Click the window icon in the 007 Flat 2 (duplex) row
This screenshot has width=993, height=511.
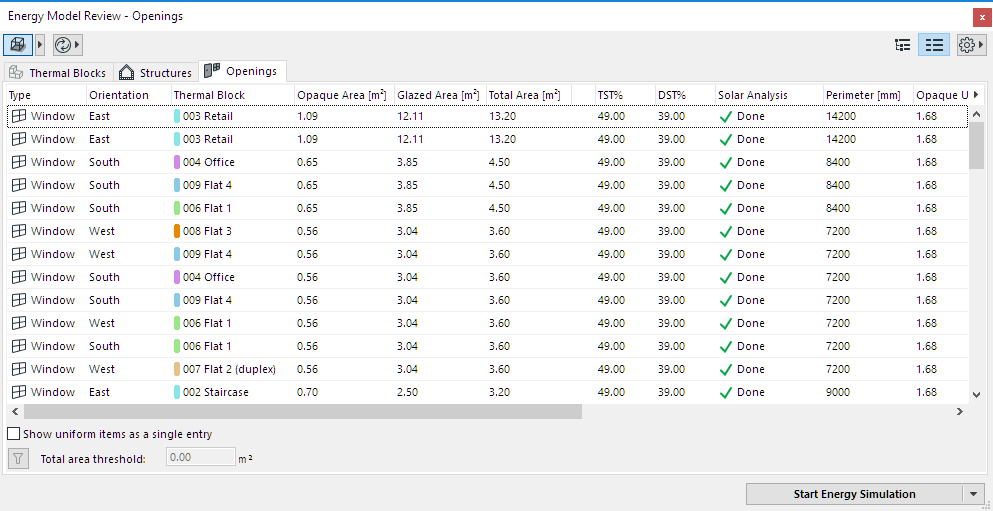point(19,369)
